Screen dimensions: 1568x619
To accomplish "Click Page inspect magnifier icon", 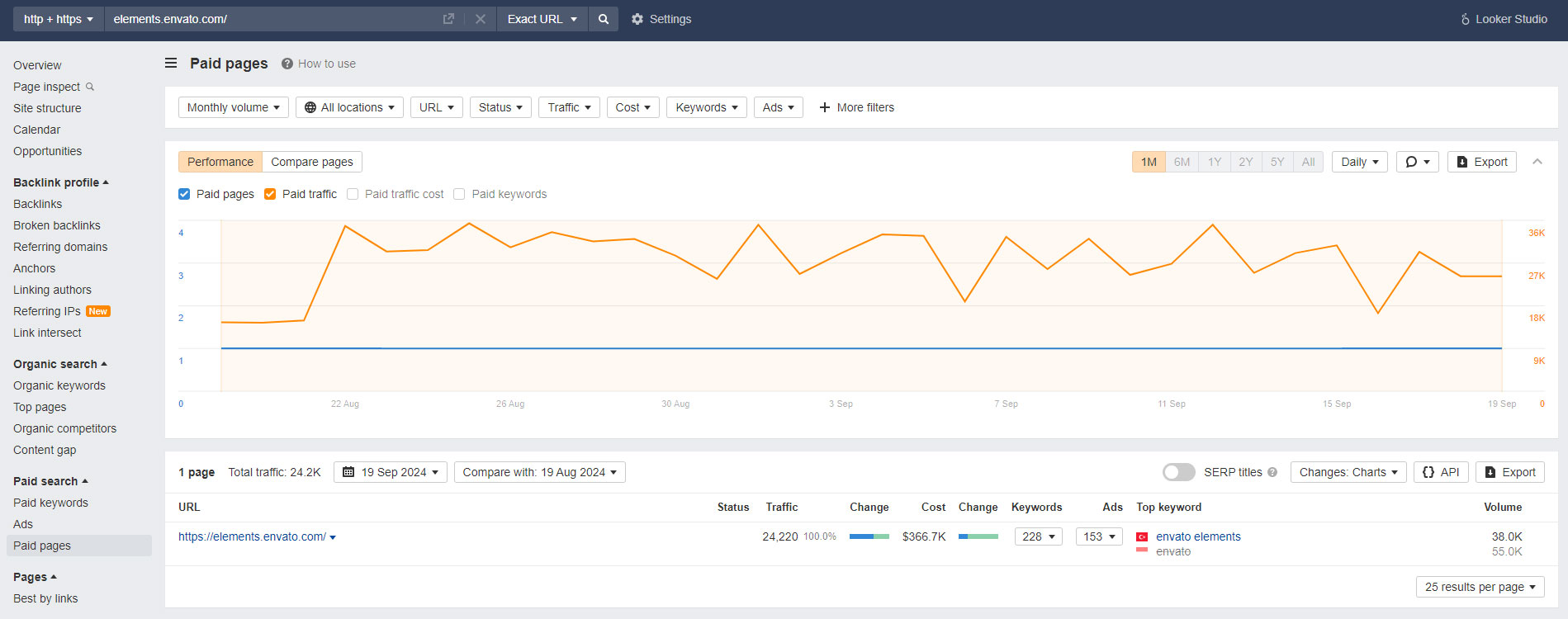I will pos(90,87).
